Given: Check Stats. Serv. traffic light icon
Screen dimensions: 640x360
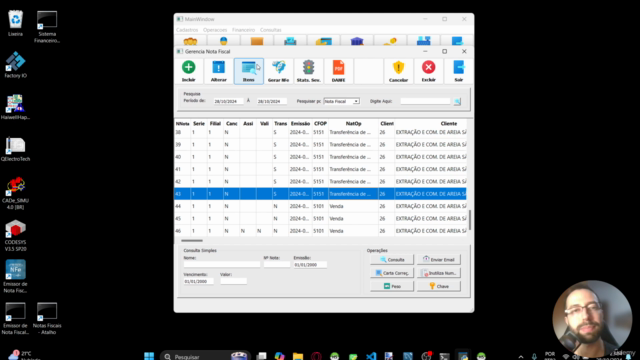Looking at the screenshot, I should click(309, 67).
